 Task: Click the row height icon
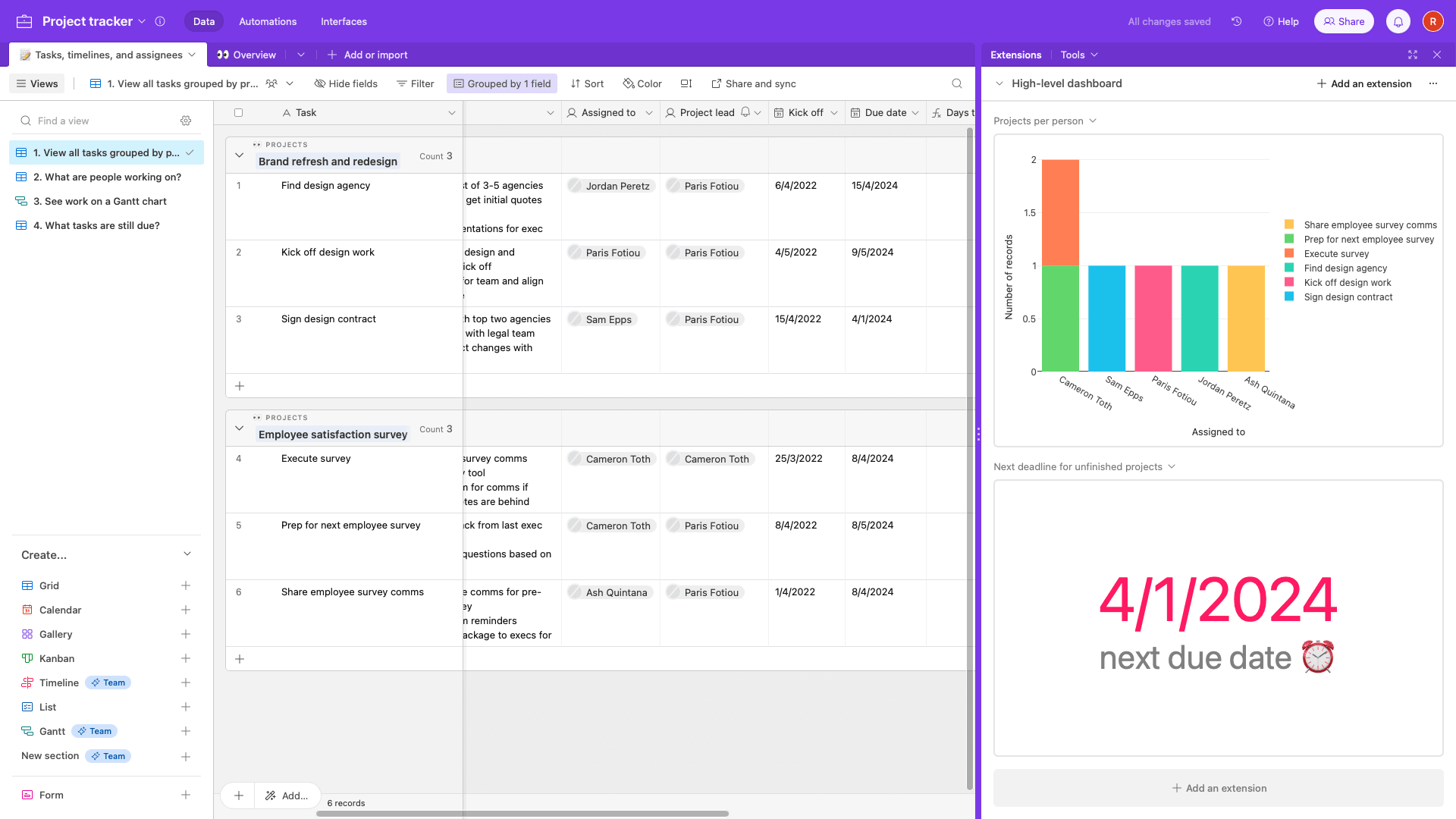click(686, 83)
